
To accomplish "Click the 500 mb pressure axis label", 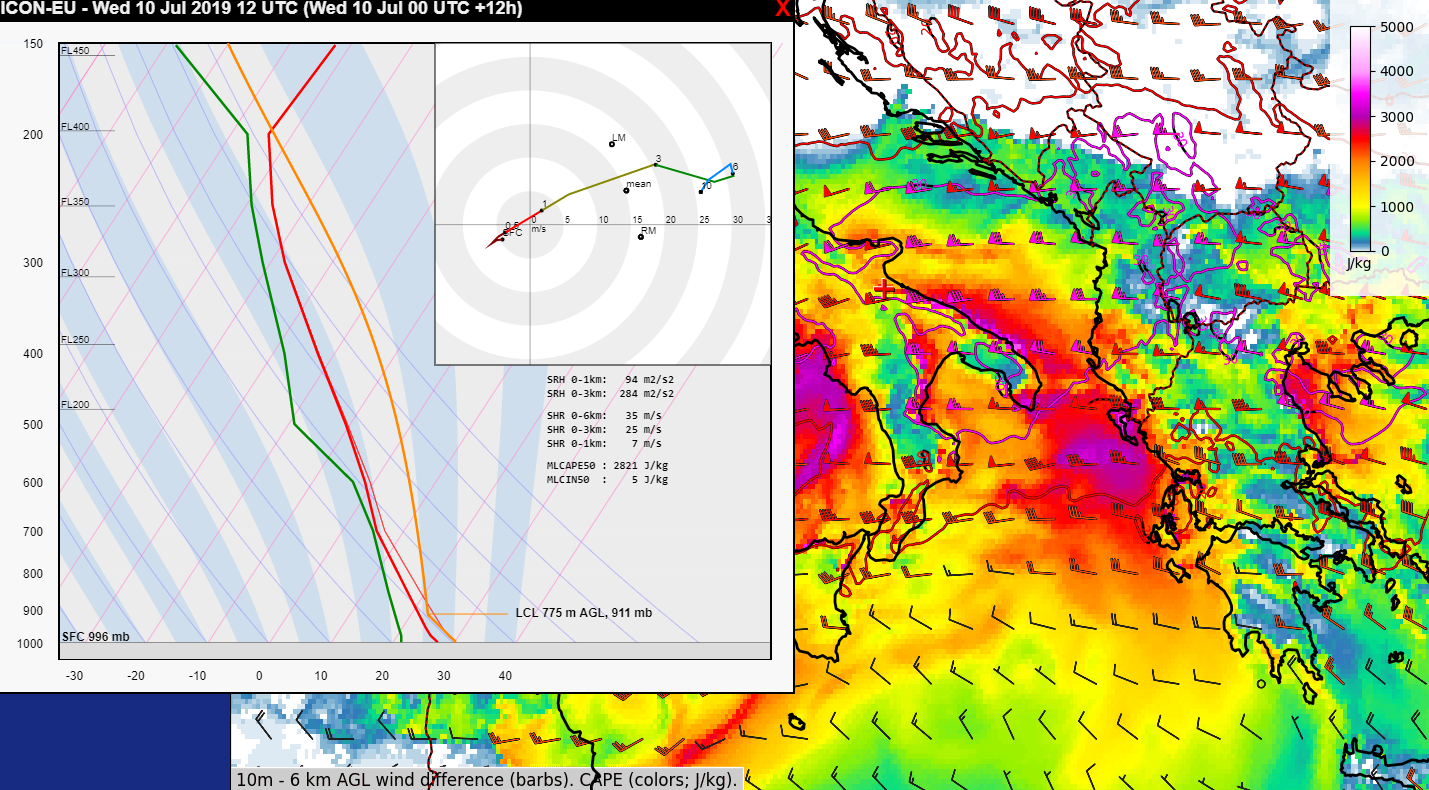I will (33, 424).
